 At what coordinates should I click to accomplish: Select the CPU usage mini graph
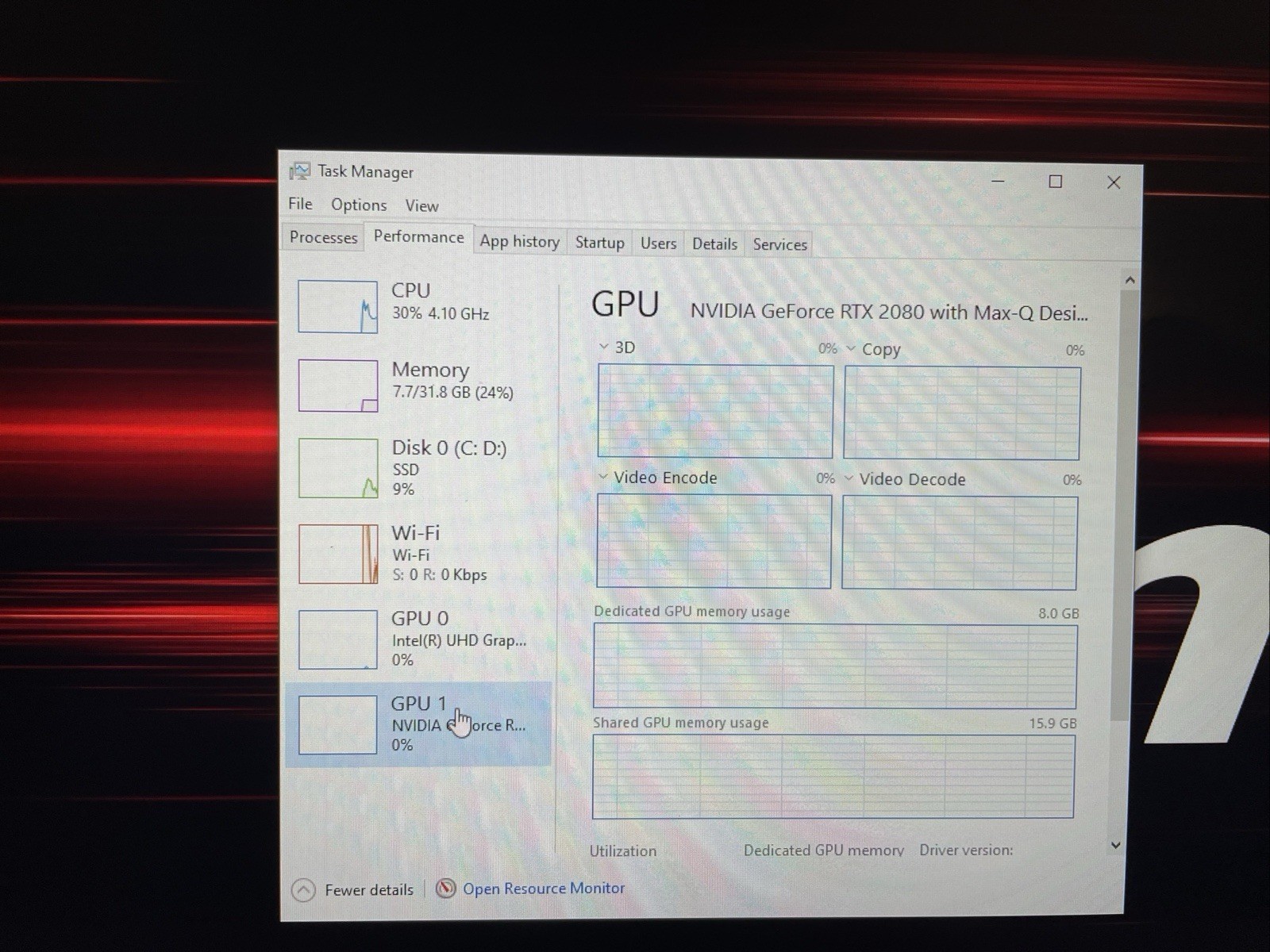pyautogui.click(x=337, y=307)
